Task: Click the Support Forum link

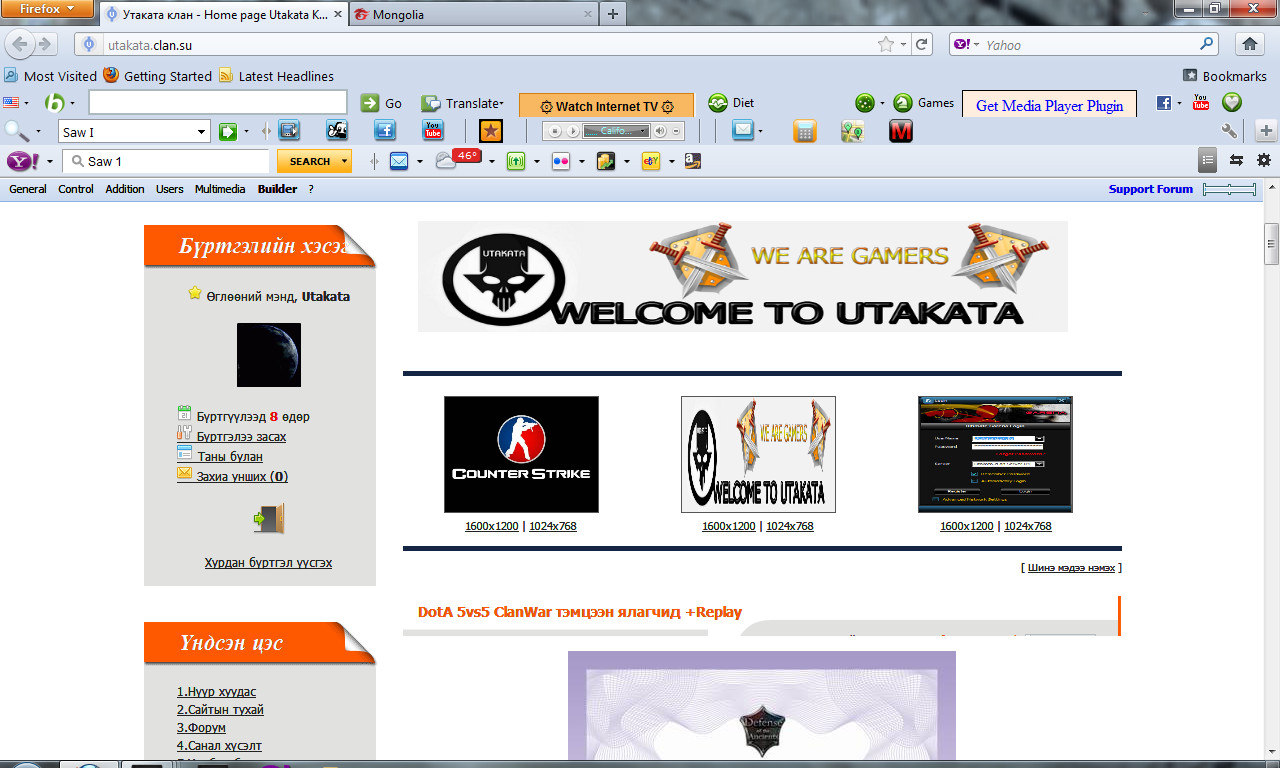Action: pos(1150,189)
